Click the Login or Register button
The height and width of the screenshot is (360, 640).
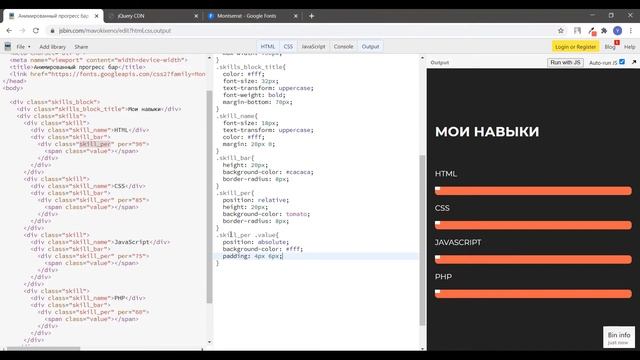point(576,47)
